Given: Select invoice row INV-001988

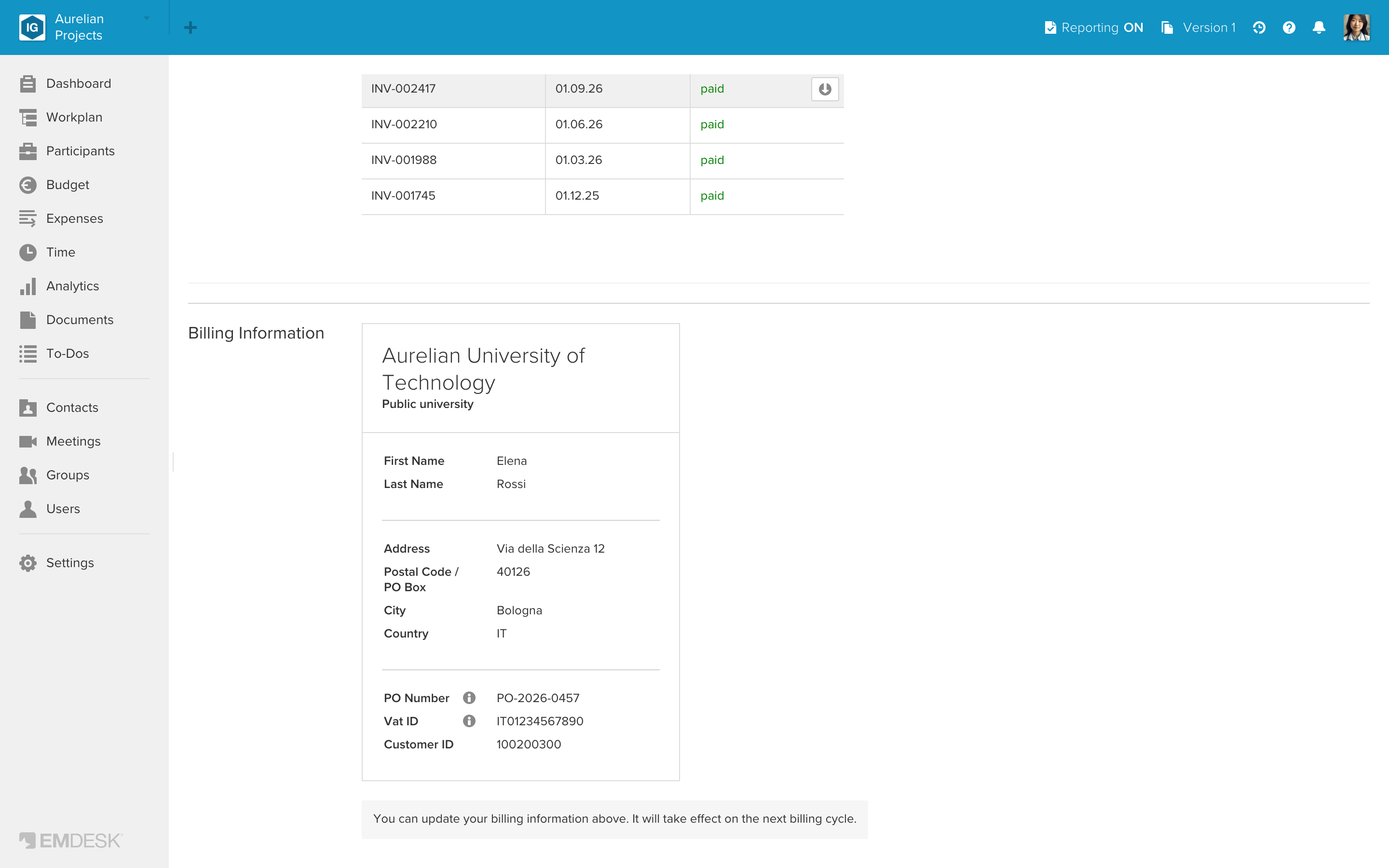Looking at the screenshot, I should tap(603, 160).
